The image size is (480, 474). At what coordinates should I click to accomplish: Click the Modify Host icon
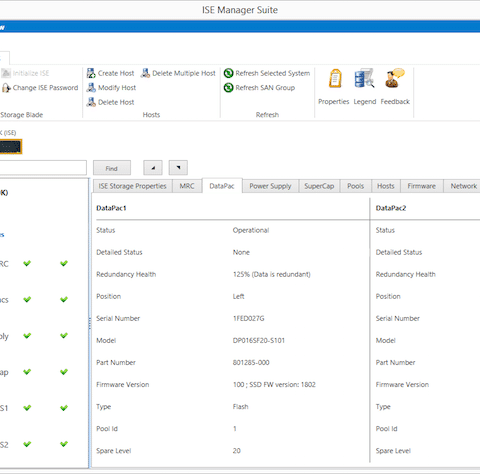coord(91,87)
